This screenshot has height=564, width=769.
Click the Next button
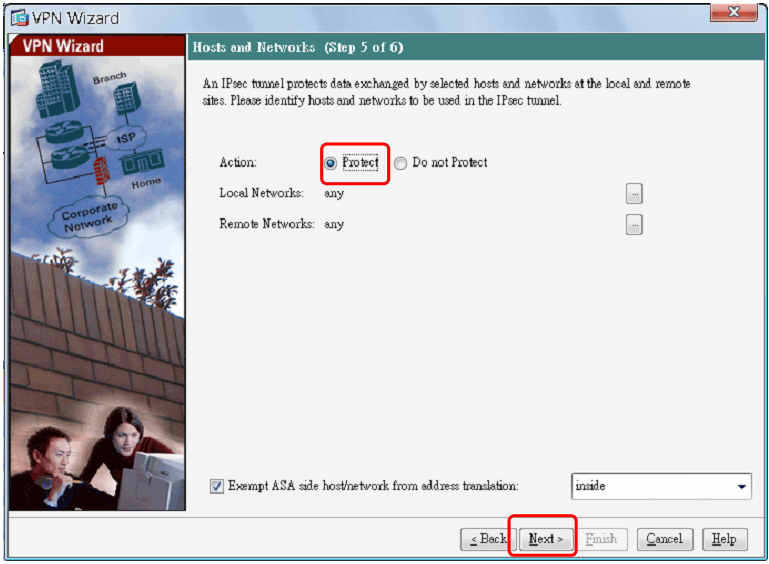coord(545,539)
